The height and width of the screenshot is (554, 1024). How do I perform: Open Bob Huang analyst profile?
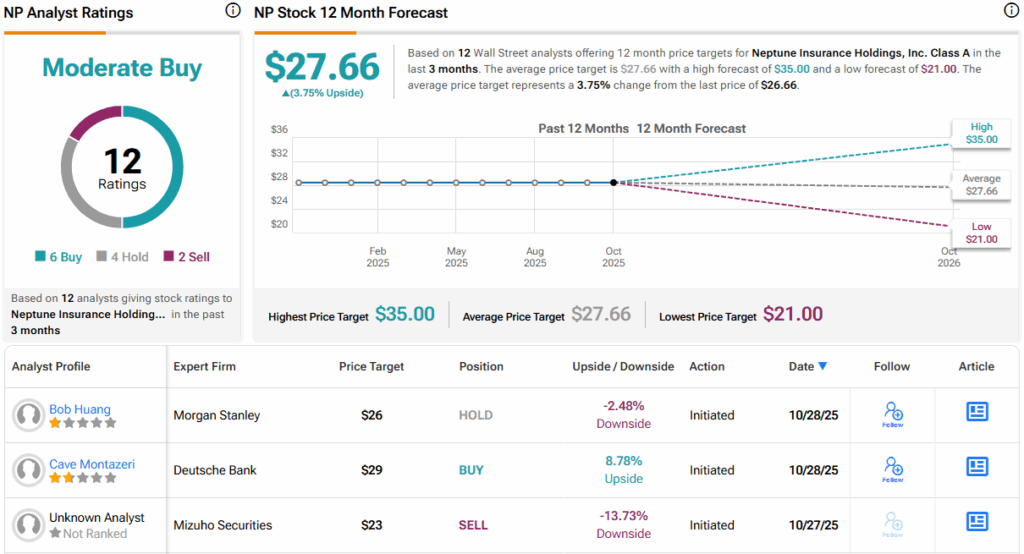point(80,409)
